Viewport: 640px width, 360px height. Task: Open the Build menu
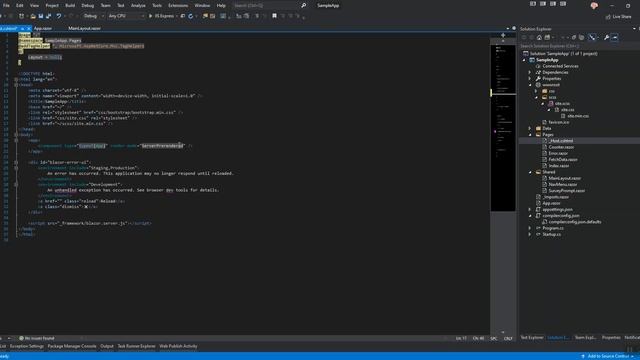pyautogui.click(x=70, y=5)
